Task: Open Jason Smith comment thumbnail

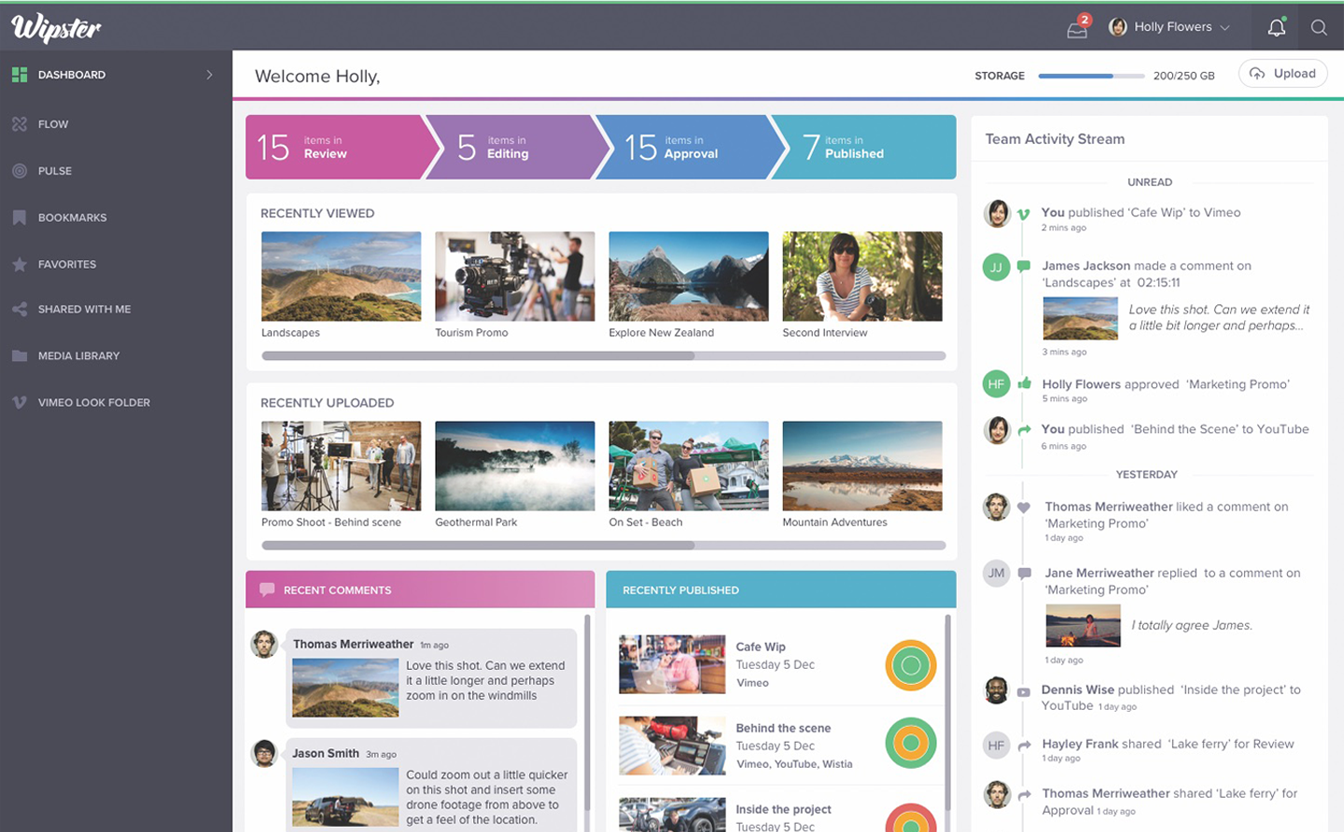Action: tap(345, 797)
